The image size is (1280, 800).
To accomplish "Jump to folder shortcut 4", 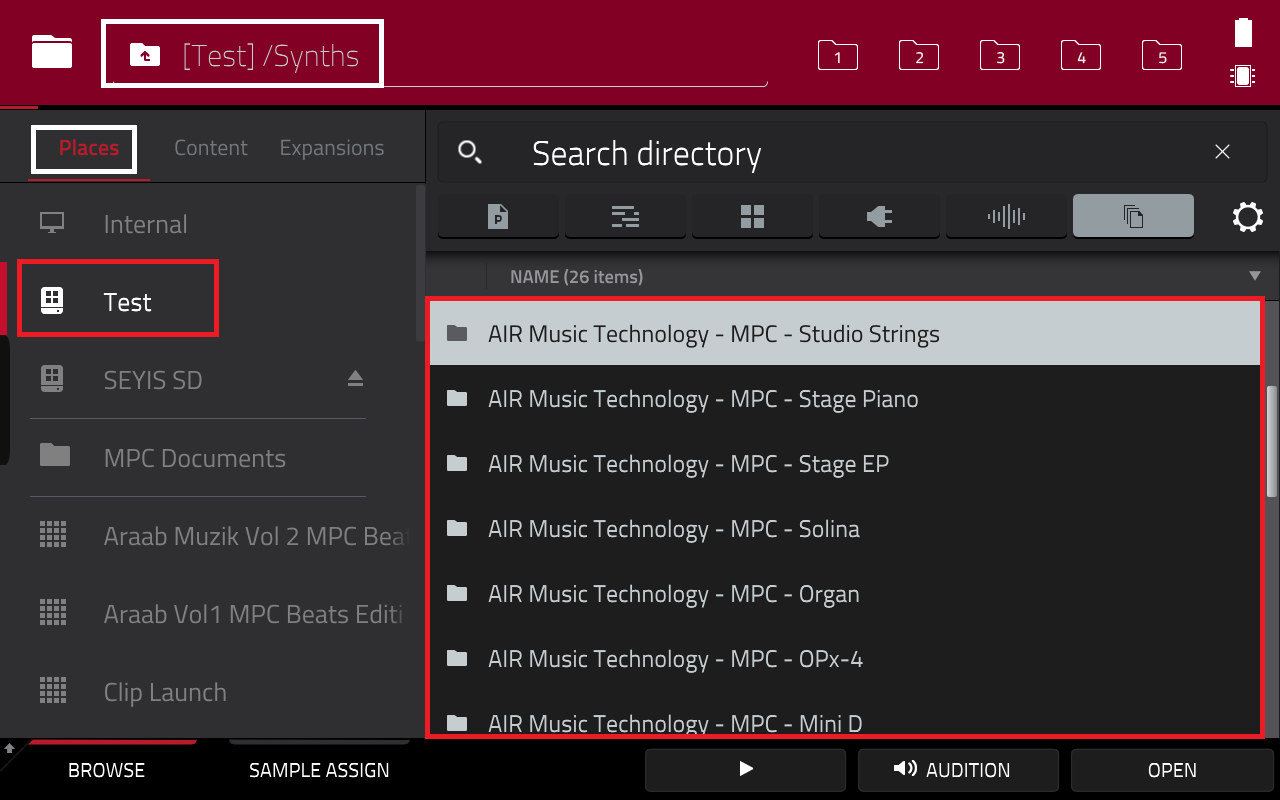I will (x=1081, y=55).
